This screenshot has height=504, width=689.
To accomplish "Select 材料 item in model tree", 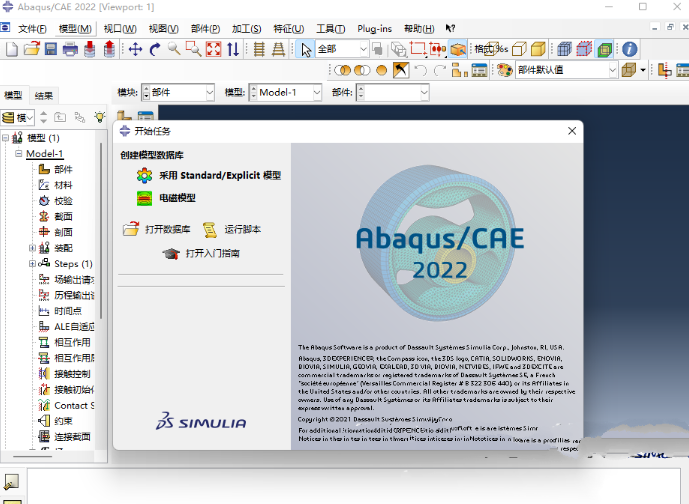I will coord(62,185).
